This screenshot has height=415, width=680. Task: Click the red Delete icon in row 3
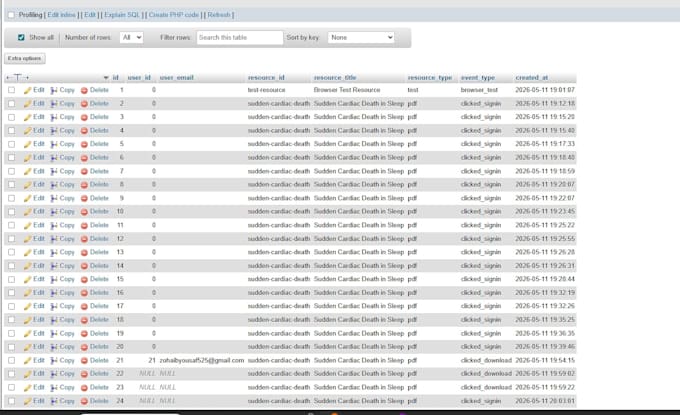point(84,117)
